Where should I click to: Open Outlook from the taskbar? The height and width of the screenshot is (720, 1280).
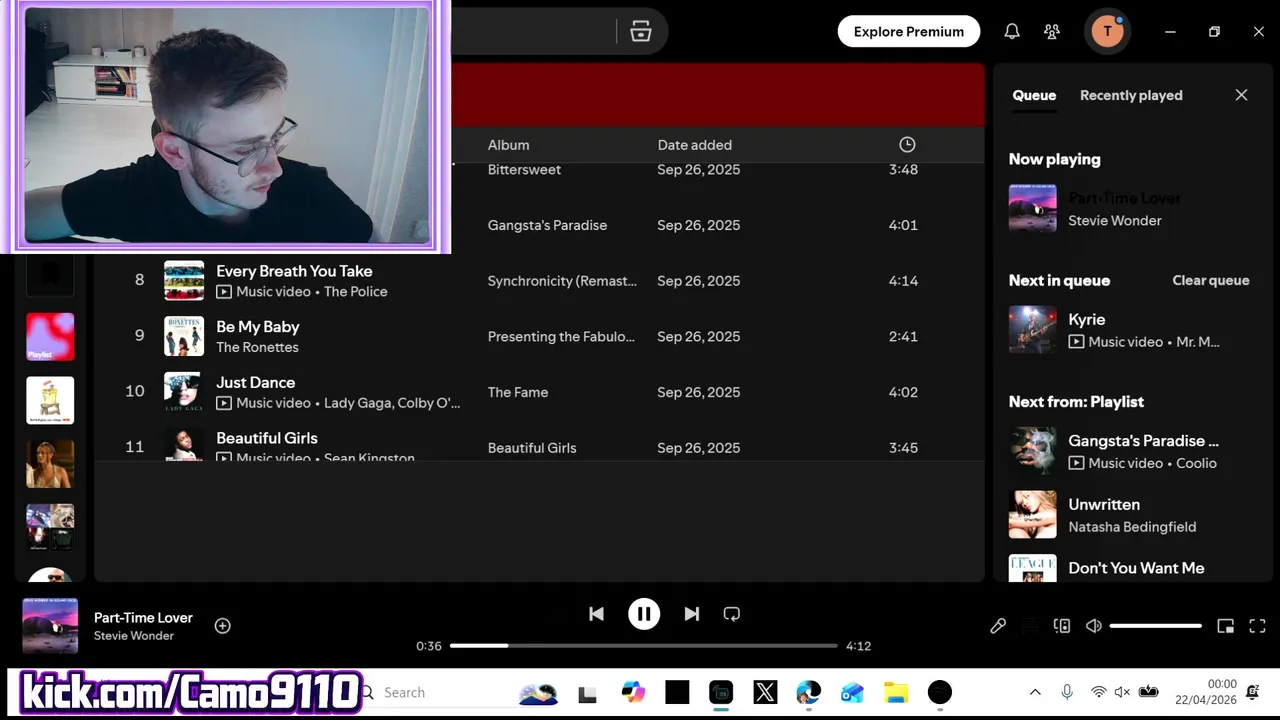(x=852, y=692)
